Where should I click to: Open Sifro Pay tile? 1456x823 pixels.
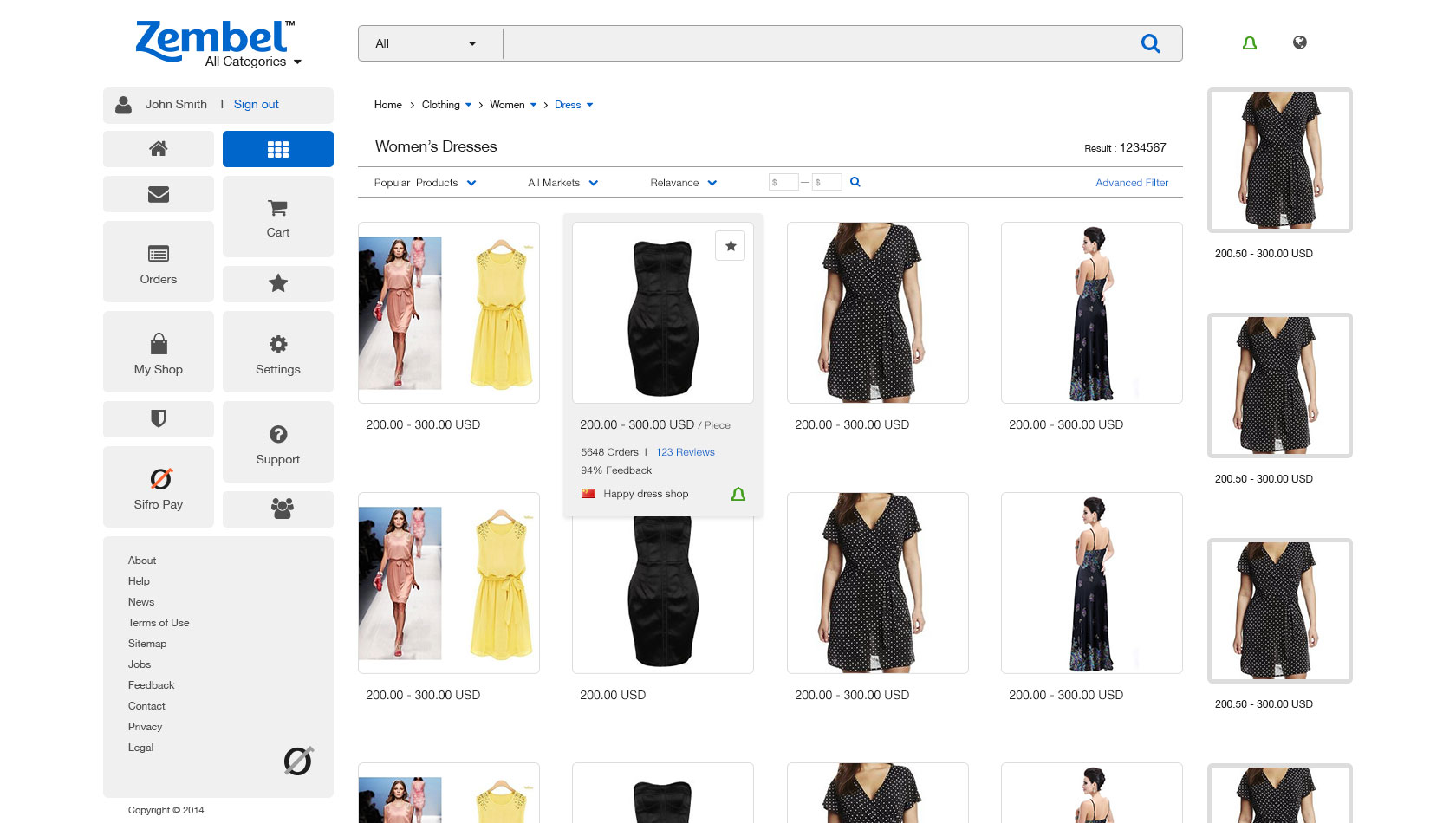pyautogui.click(x=159, y=487)
